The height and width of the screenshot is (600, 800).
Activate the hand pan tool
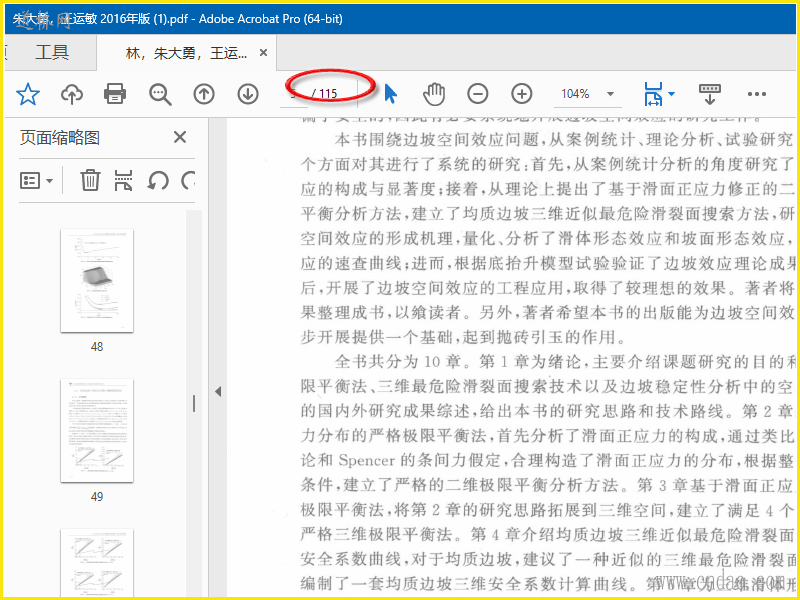[434, 94]
